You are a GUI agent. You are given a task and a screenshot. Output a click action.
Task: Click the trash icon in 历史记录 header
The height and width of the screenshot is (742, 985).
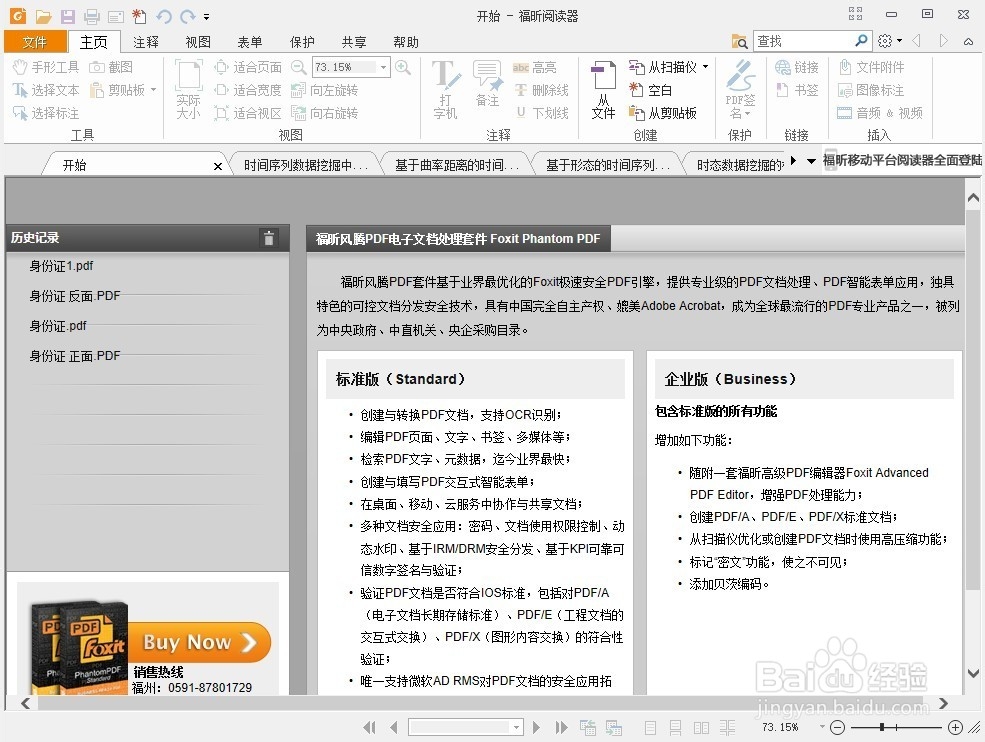click(x=268, y=237)
